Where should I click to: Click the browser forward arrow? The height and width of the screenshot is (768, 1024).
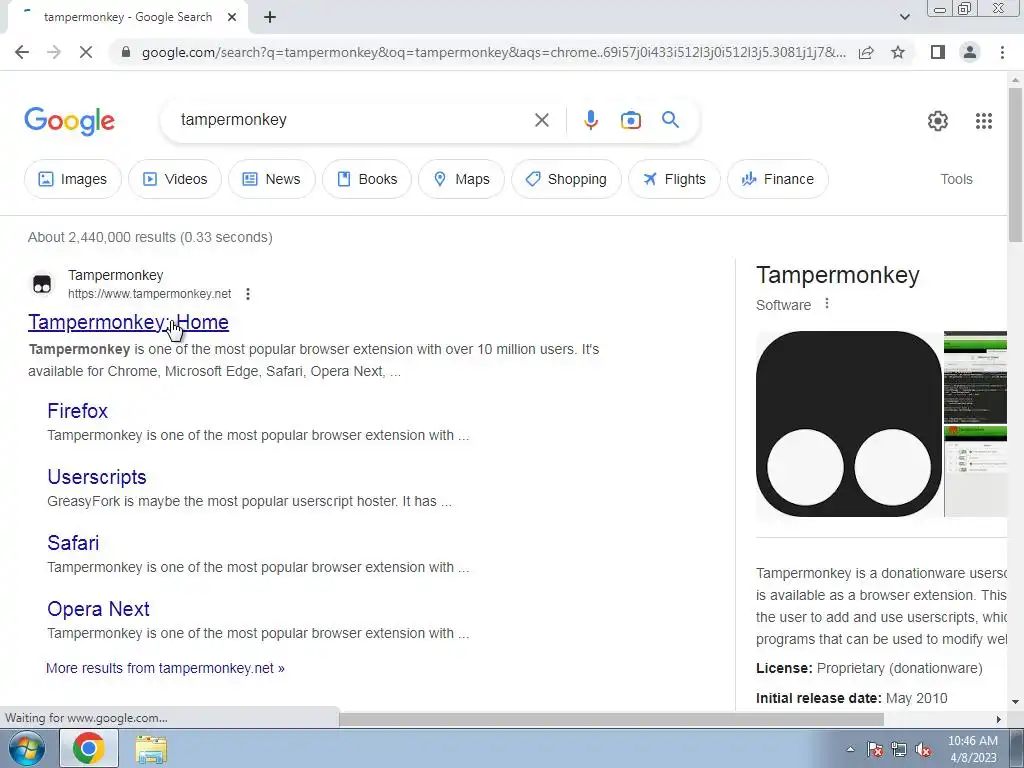(x=54, y=52)
